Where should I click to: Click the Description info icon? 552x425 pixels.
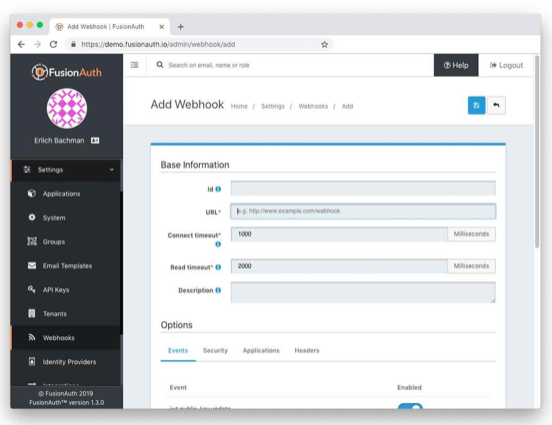(218, 290)
